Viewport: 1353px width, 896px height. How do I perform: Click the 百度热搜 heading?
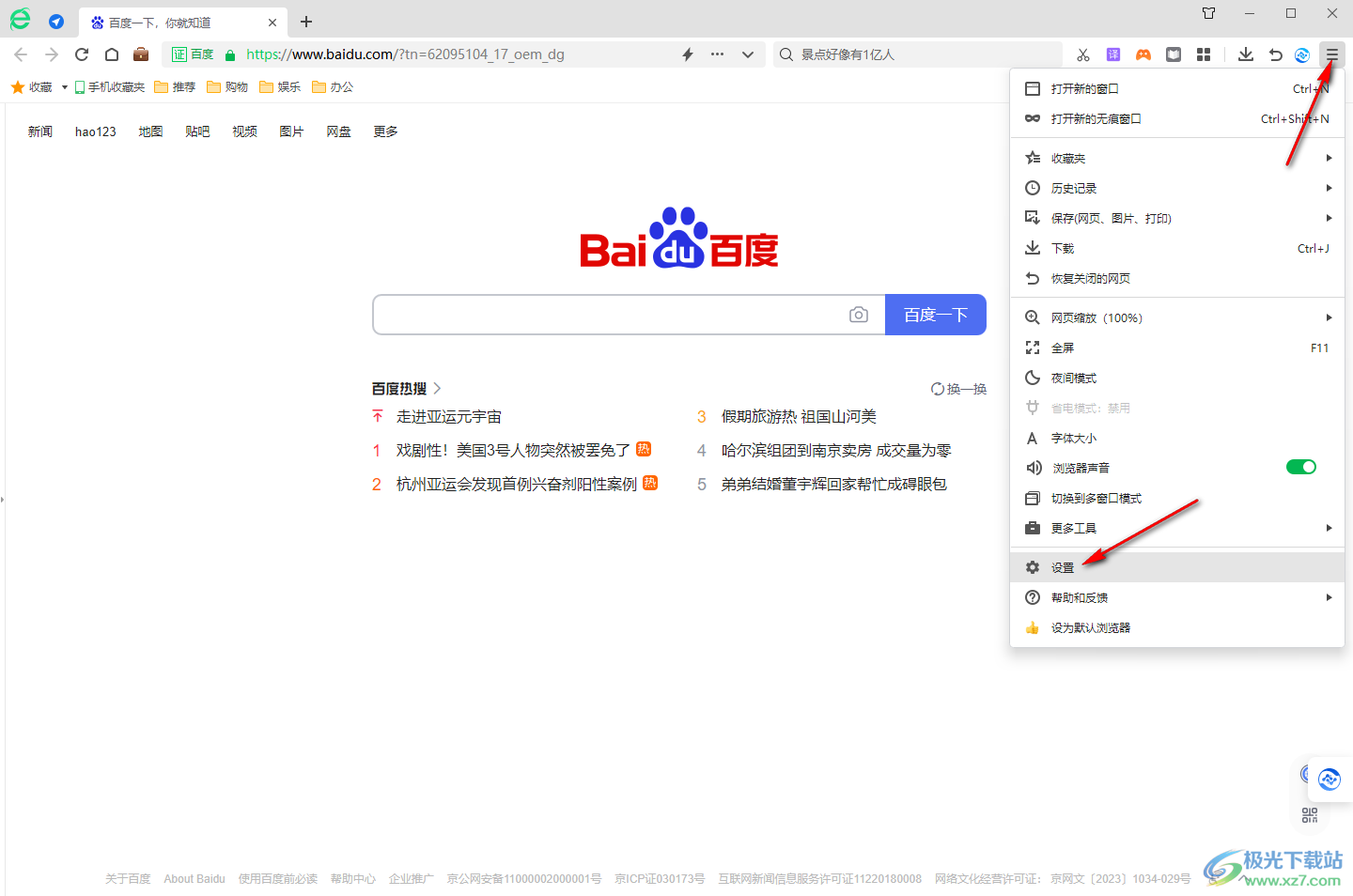[x=399, y=389]
